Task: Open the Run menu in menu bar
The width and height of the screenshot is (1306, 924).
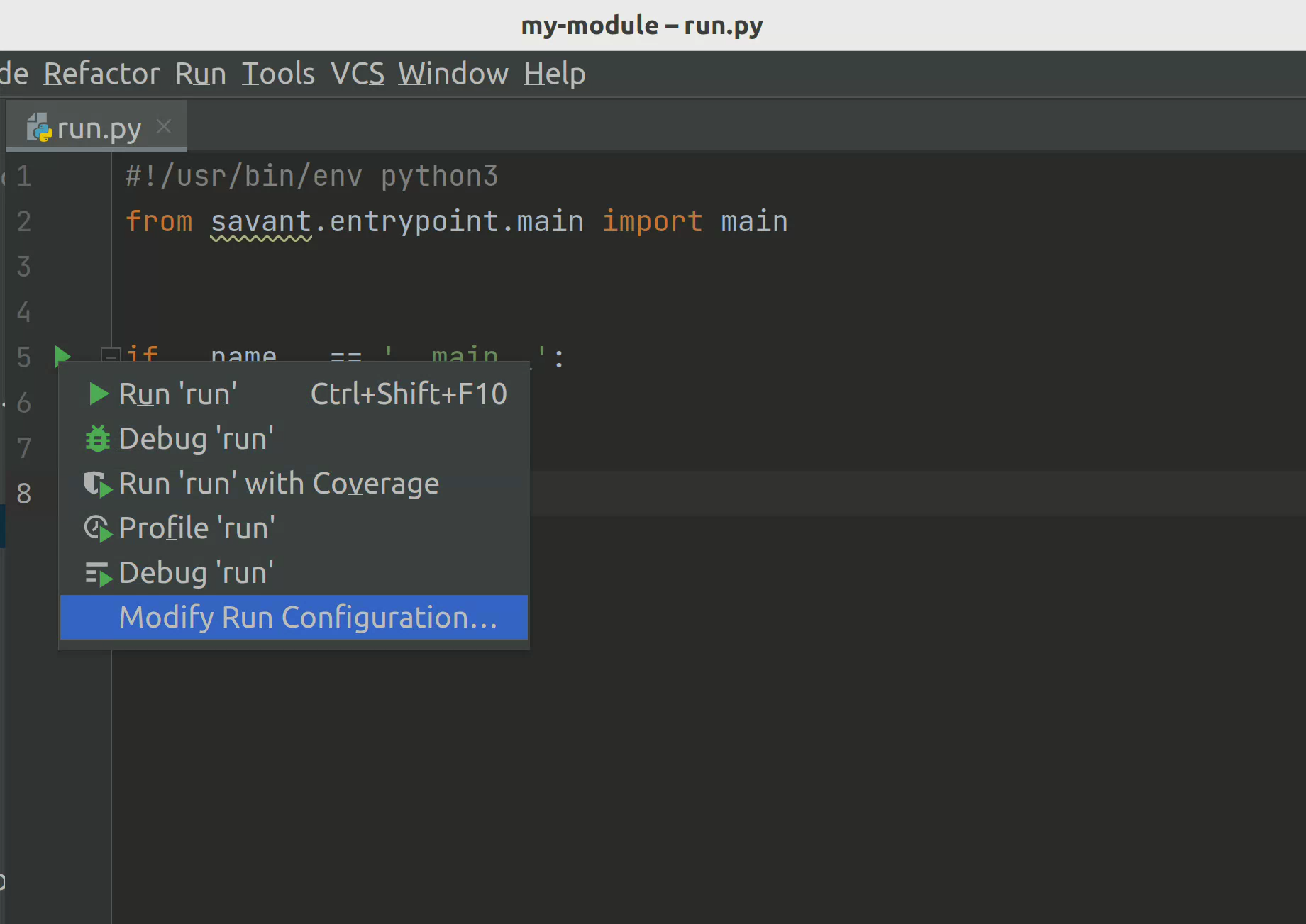Action: tap(201, 74)
